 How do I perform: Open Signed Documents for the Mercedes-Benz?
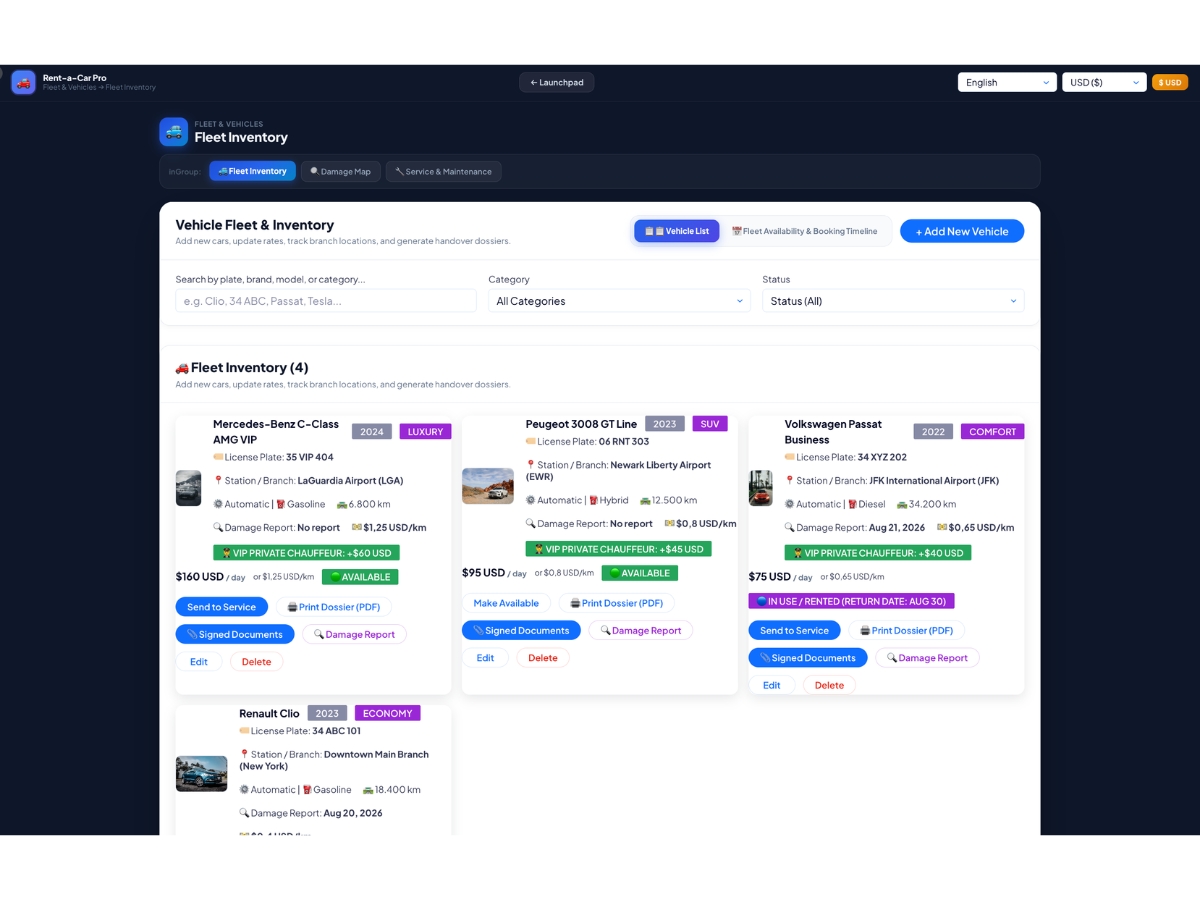pos(235,634)
